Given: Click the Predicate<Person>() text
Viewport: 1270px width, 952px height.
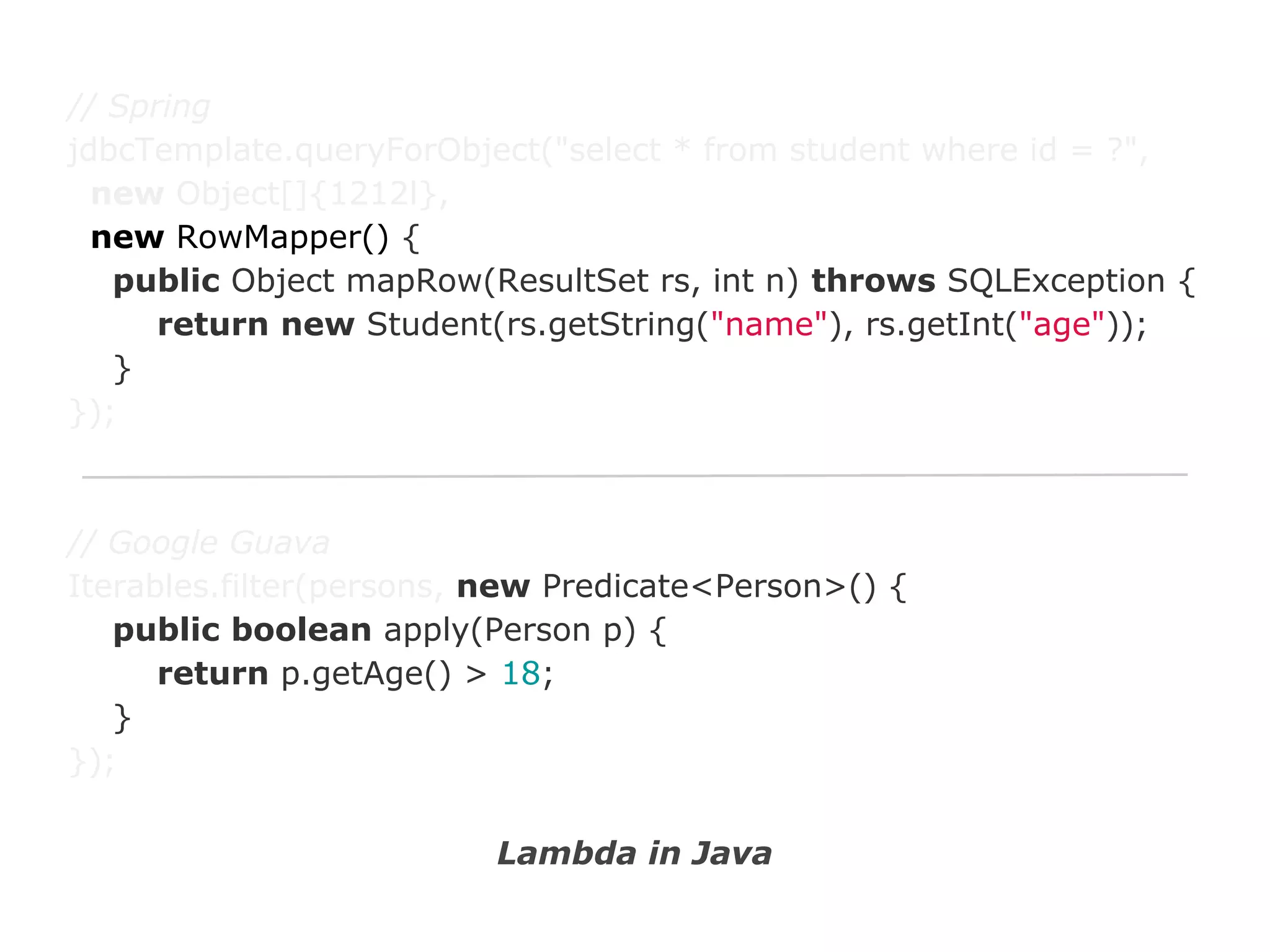Looking at the screenshot, I should tap(708, 586).
